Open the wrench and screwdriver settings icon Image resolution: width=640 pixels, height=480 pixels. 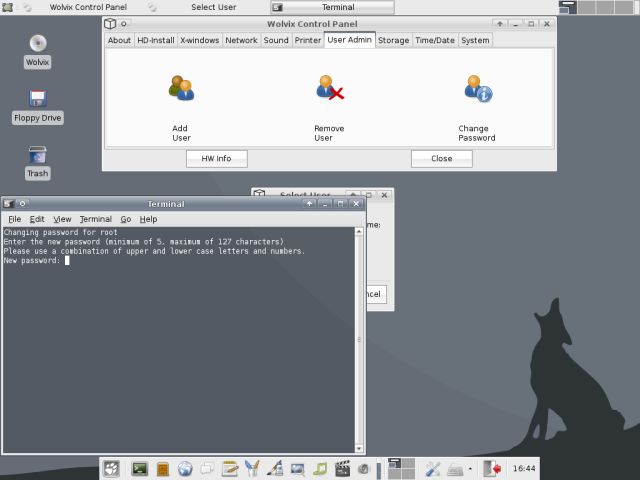point(432,469)
